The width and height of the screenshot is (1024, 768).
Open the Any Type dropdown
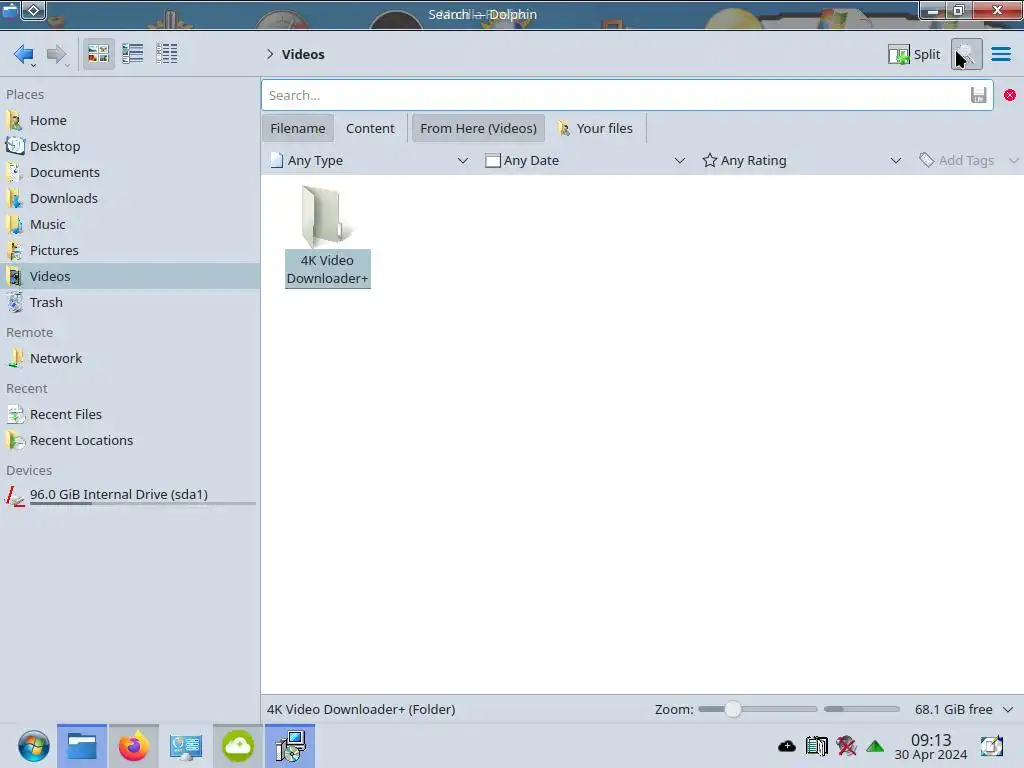pyautogui.click(x=369, y=160)
